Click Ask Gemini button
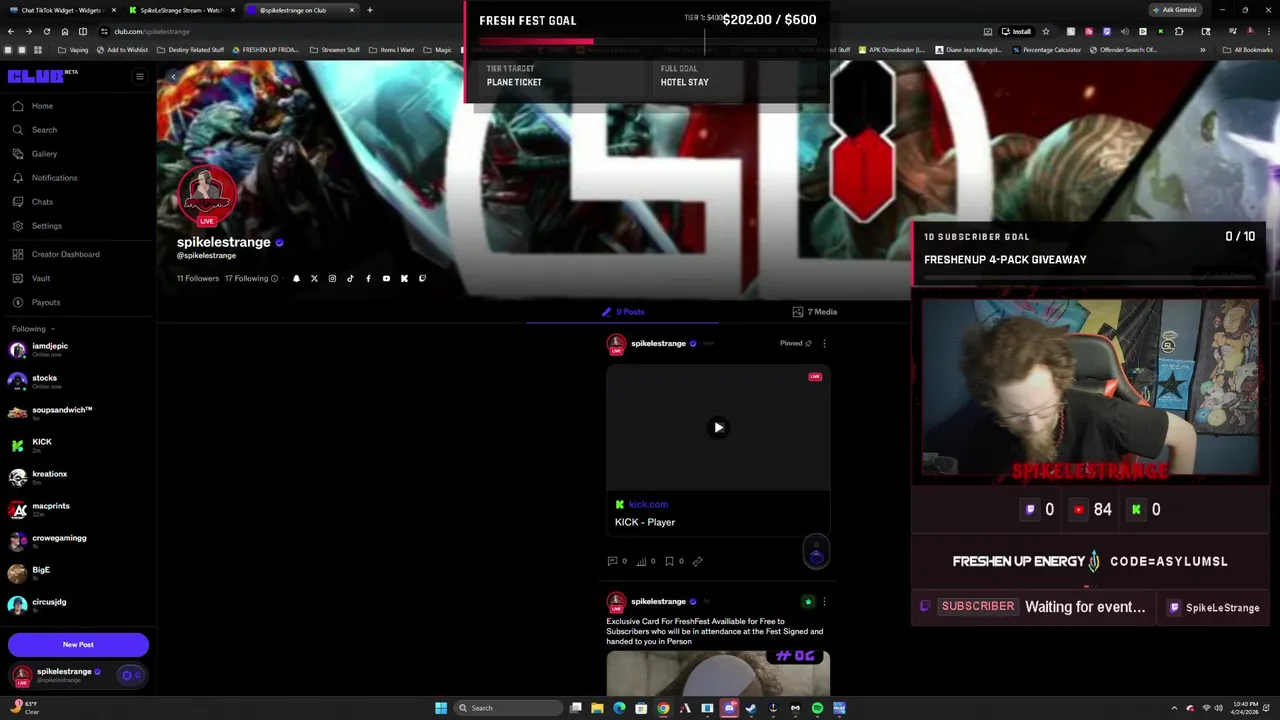The image size is (1280, 720). pyautogui.click(x=1175, y=10)
